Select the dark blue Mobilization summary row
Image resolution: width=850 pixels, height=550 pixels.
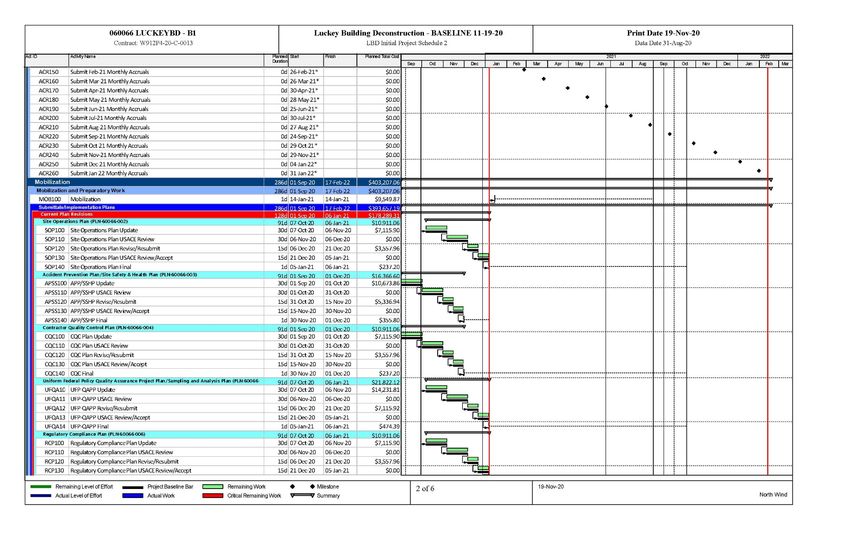(215, 183)
